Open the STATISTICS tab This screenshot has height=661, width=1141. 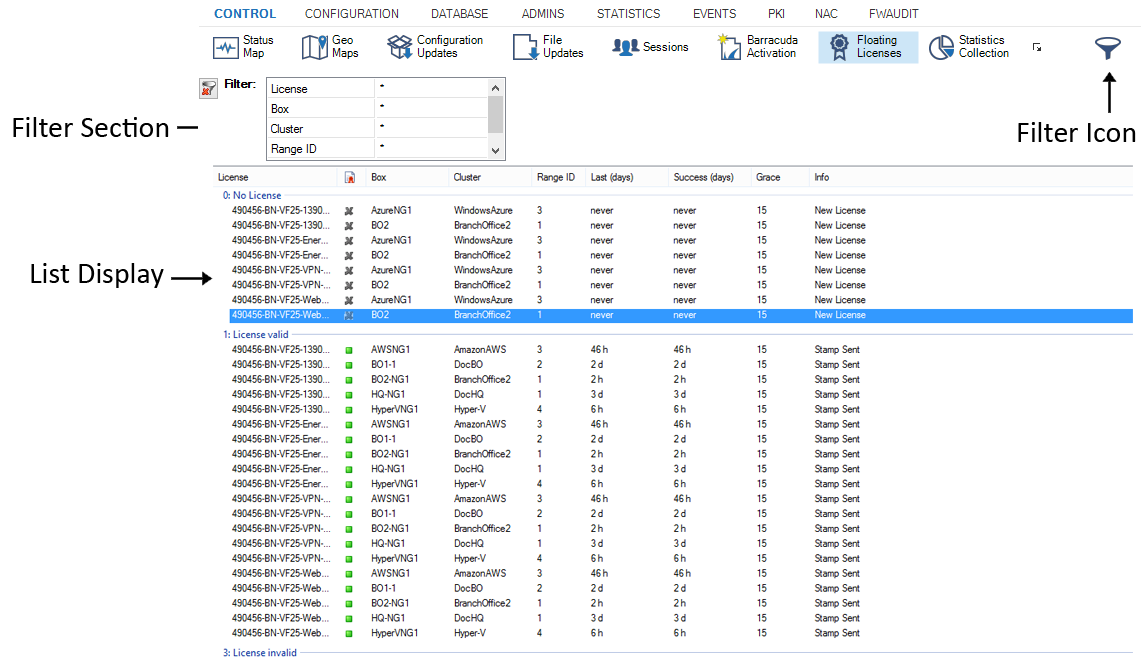[x=629, y=14]
